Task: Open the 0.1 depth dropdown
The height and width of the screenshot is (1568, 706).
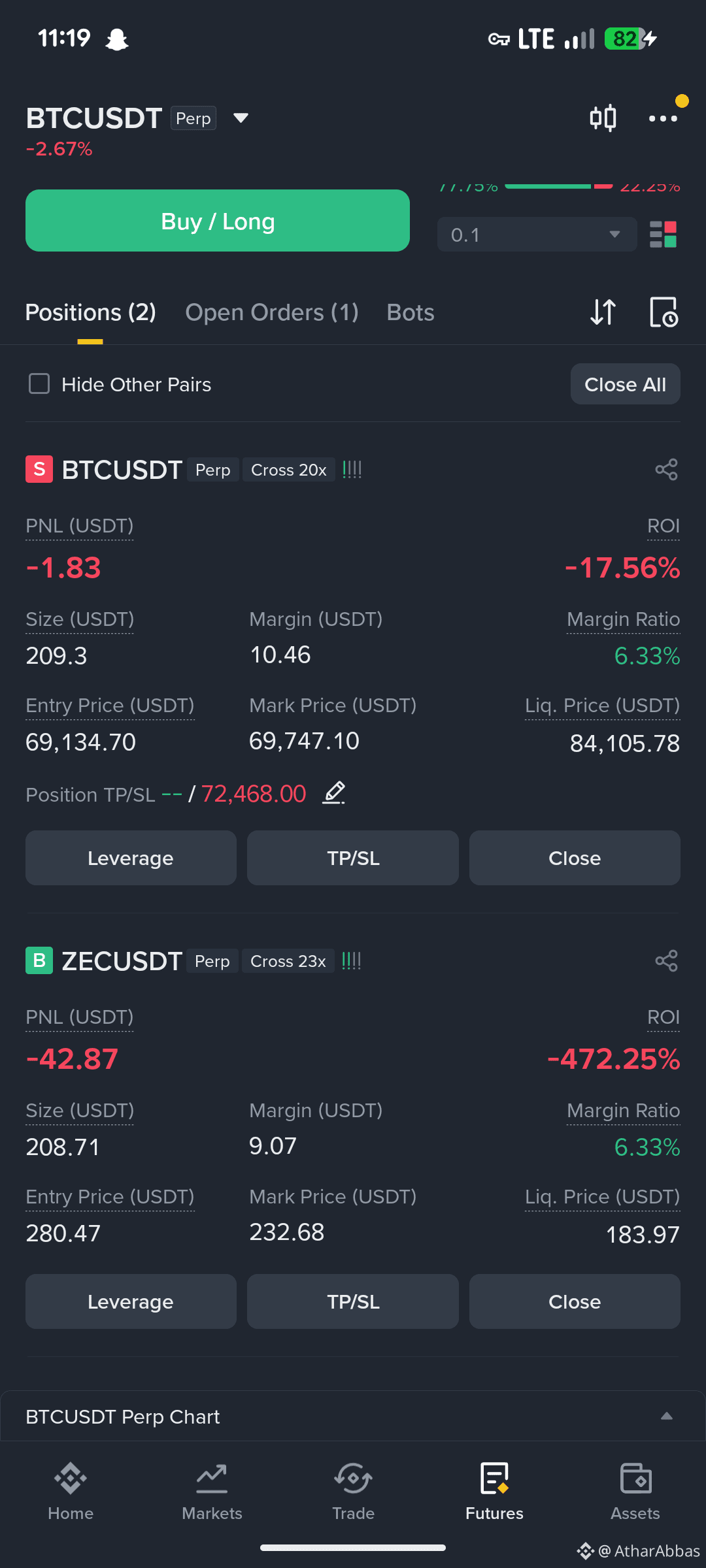Action: coord(537,235)
